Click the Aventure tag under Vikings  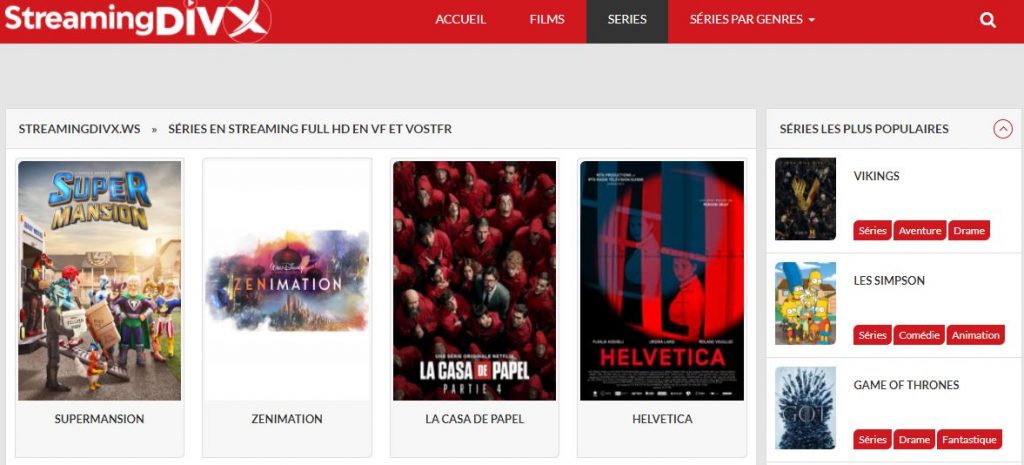pyautogui.click(x=920, y=231)
